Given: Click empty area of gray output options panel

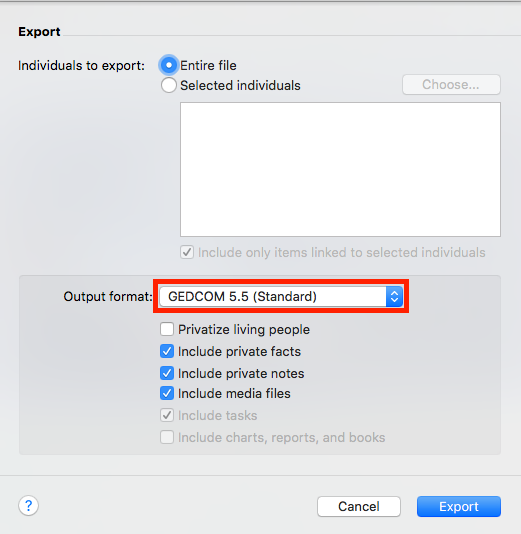Looking at the screenshot, I should (85, 375).
